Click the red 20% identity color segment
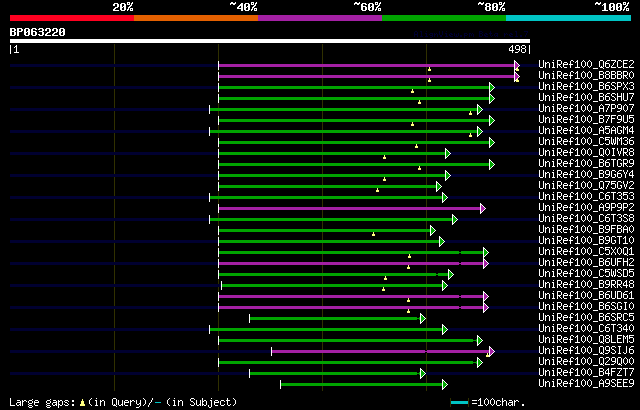The image size is (640, 410). tap(72, 18)
